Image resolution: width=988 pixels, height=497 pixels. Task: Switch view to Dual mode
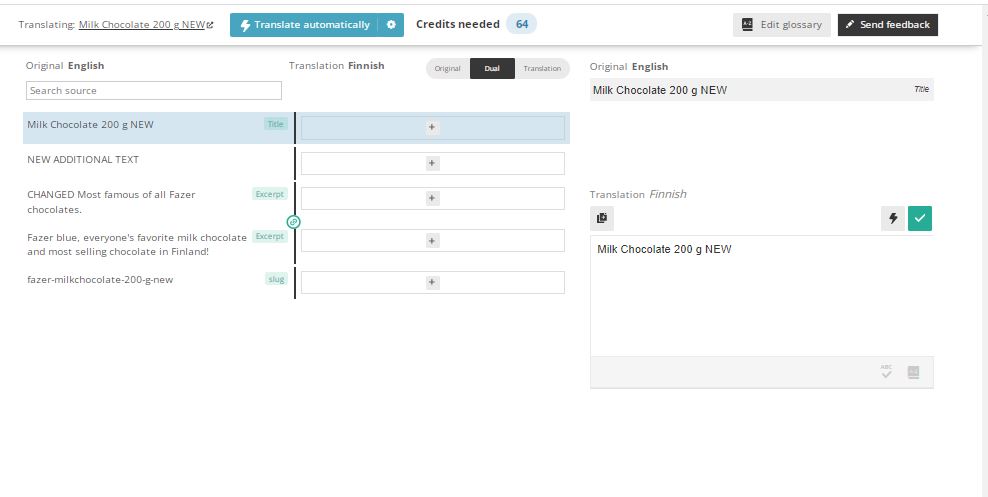click(492, 68)
